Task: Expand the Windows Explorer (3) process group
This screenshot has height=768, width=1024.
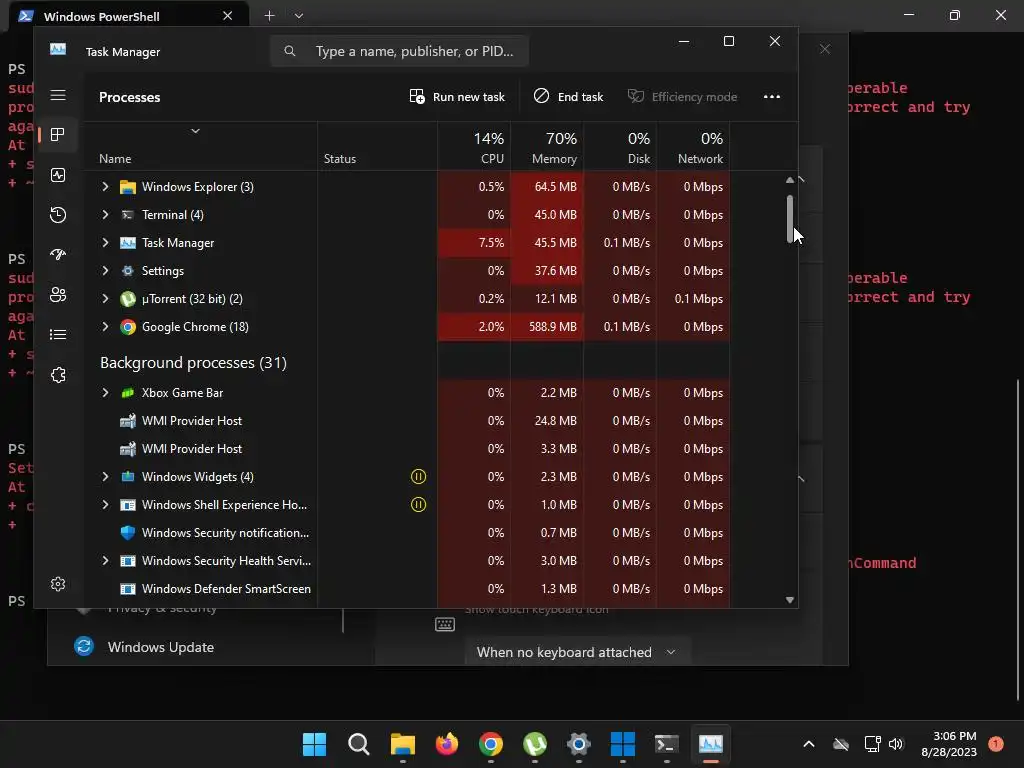Action: 105,187
